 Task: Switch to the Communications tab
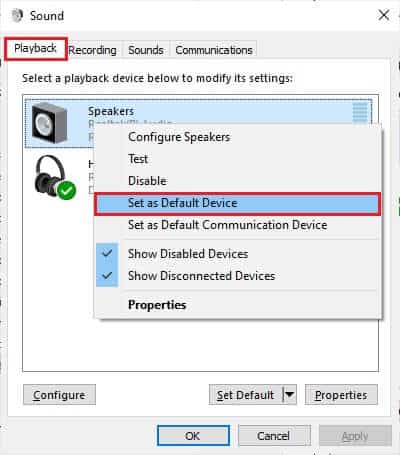point(214,50)
